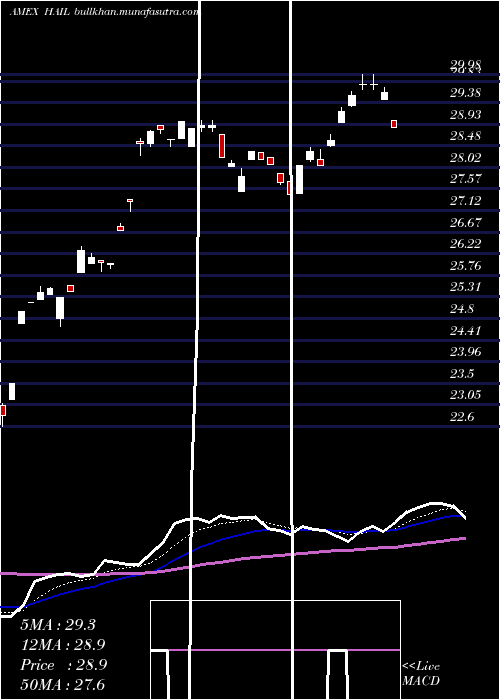Click the 12MA : 28.9 legend value

[x=63, y=645]
